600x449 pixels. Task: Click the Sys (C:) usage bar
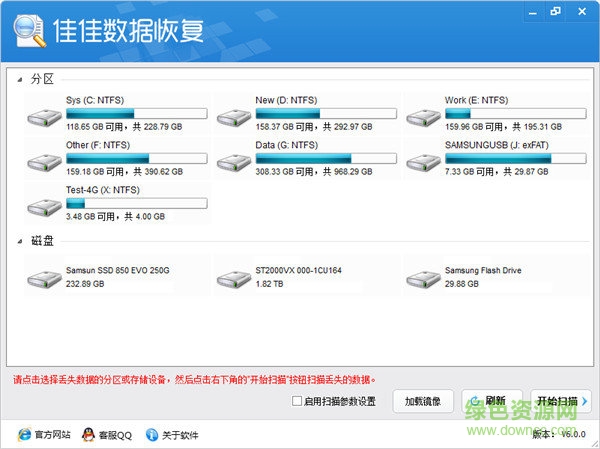[x=137, y=113]
